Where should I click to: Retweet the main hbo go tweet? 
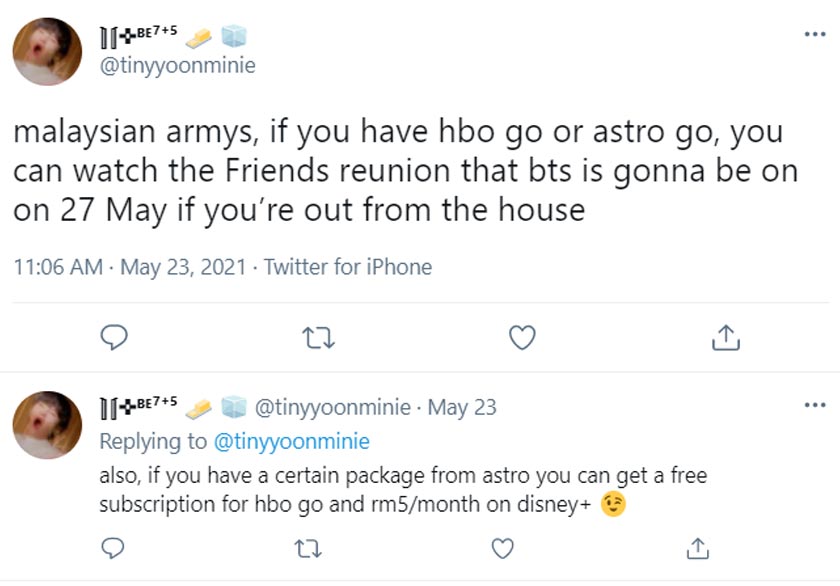(316, 339)
